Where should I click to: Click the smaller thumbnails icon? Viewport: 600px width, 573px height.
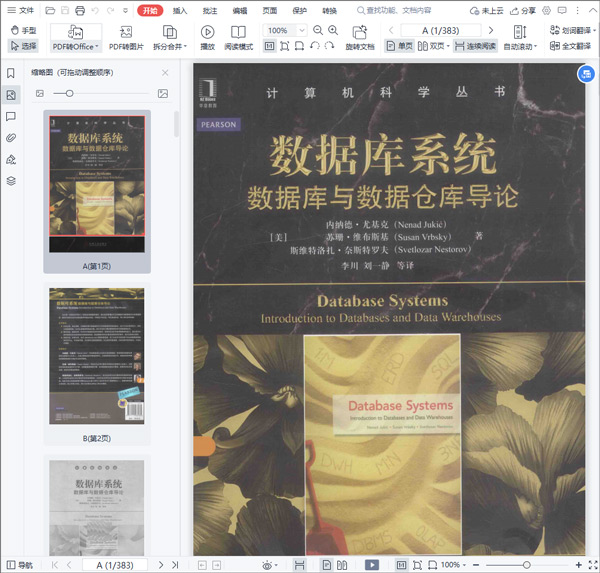(x=40, y=93)
